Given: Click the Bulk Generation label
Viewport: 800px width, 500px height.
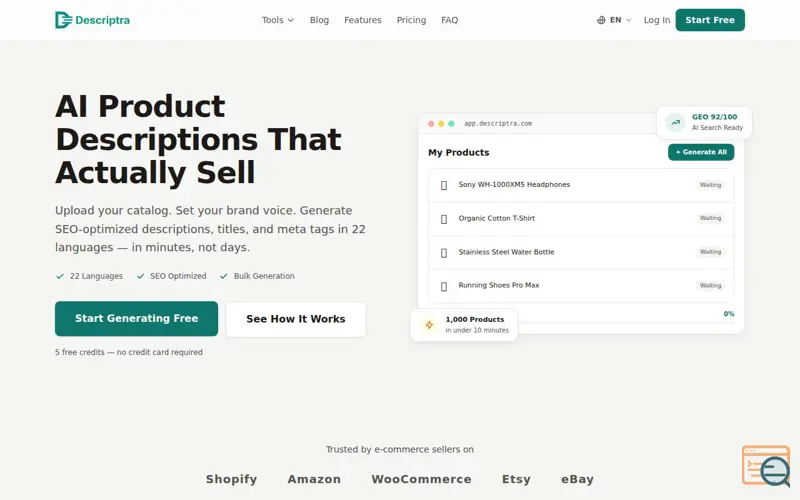Looking at the screenshot, I should (x=264, y=276).
